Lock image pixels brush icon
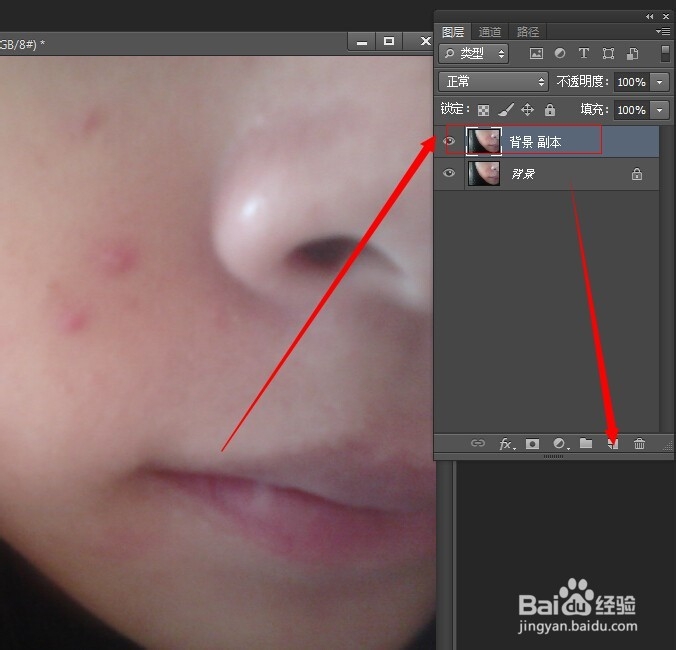Screen dimensions: 676x650 pyautogui.click(x=506, y=110)
